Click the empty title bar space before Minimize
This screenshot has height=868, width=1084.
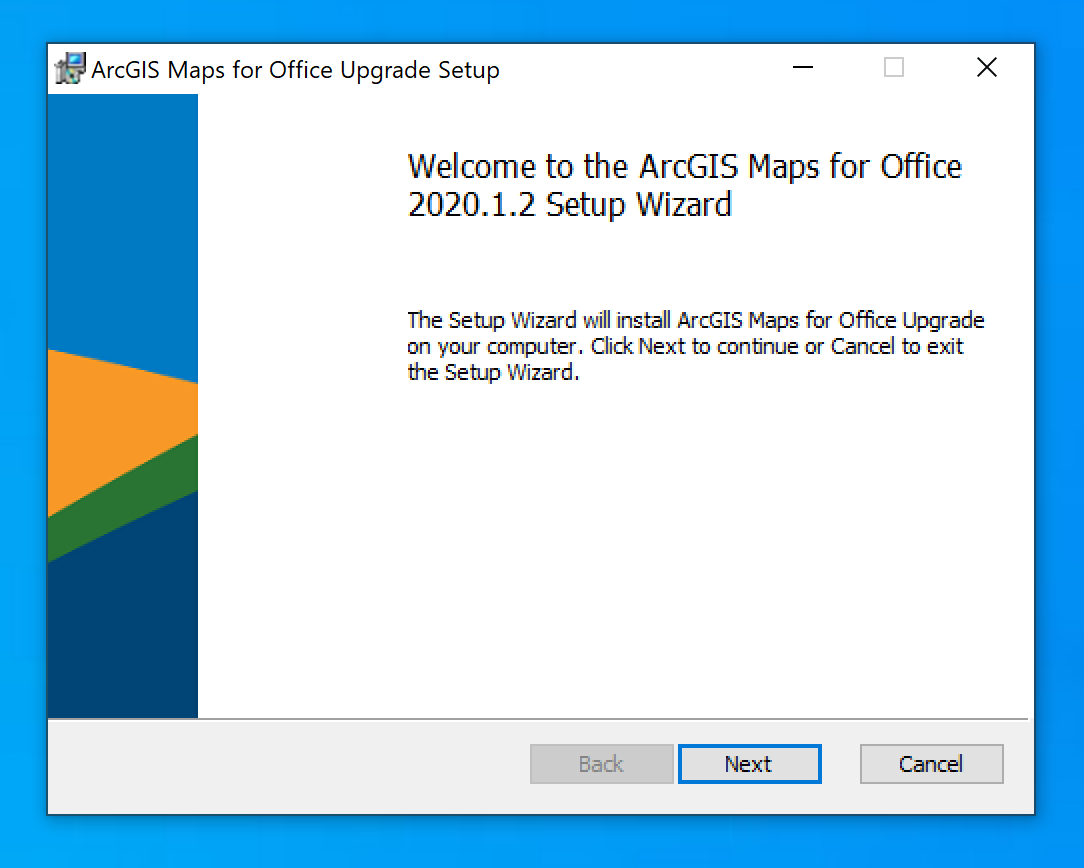(640, 68)
